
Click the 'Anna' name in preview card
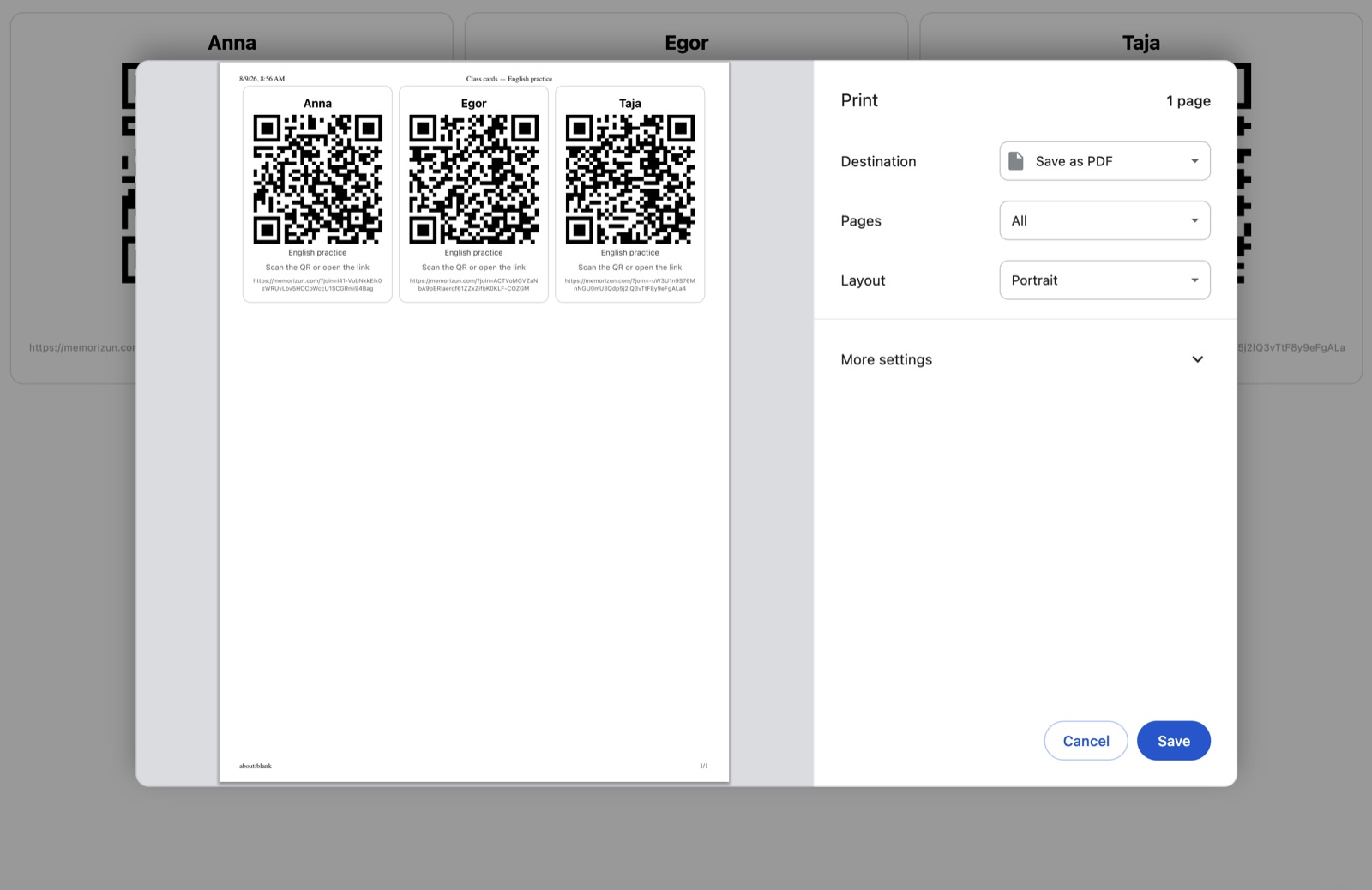317,104
